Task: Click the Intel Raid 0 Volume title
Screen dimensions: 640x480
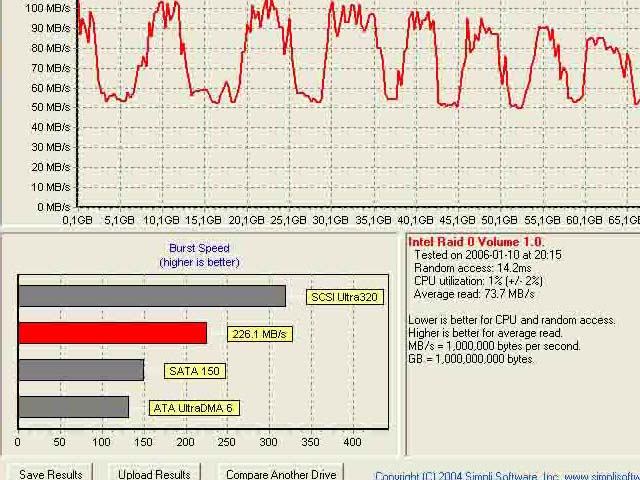Action: point(476,242)
